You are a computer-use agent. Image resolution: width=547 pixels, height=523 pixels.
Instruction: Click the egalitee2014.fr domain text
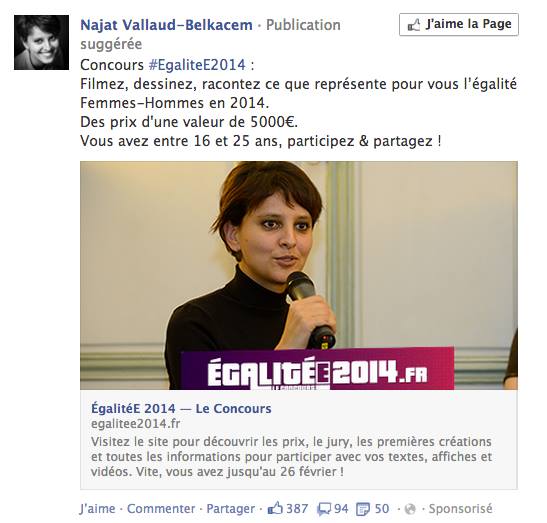[135, 424]
